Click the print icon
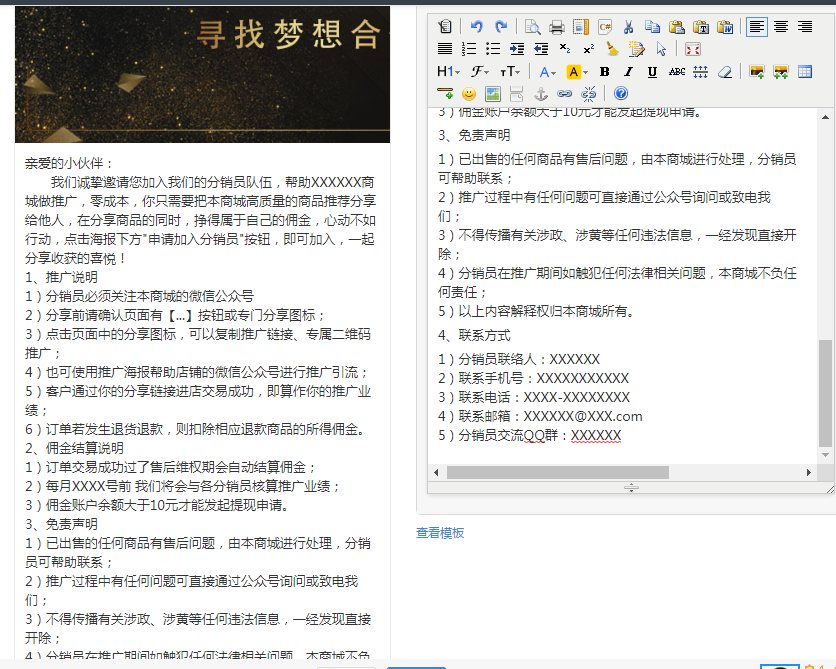 557,27
